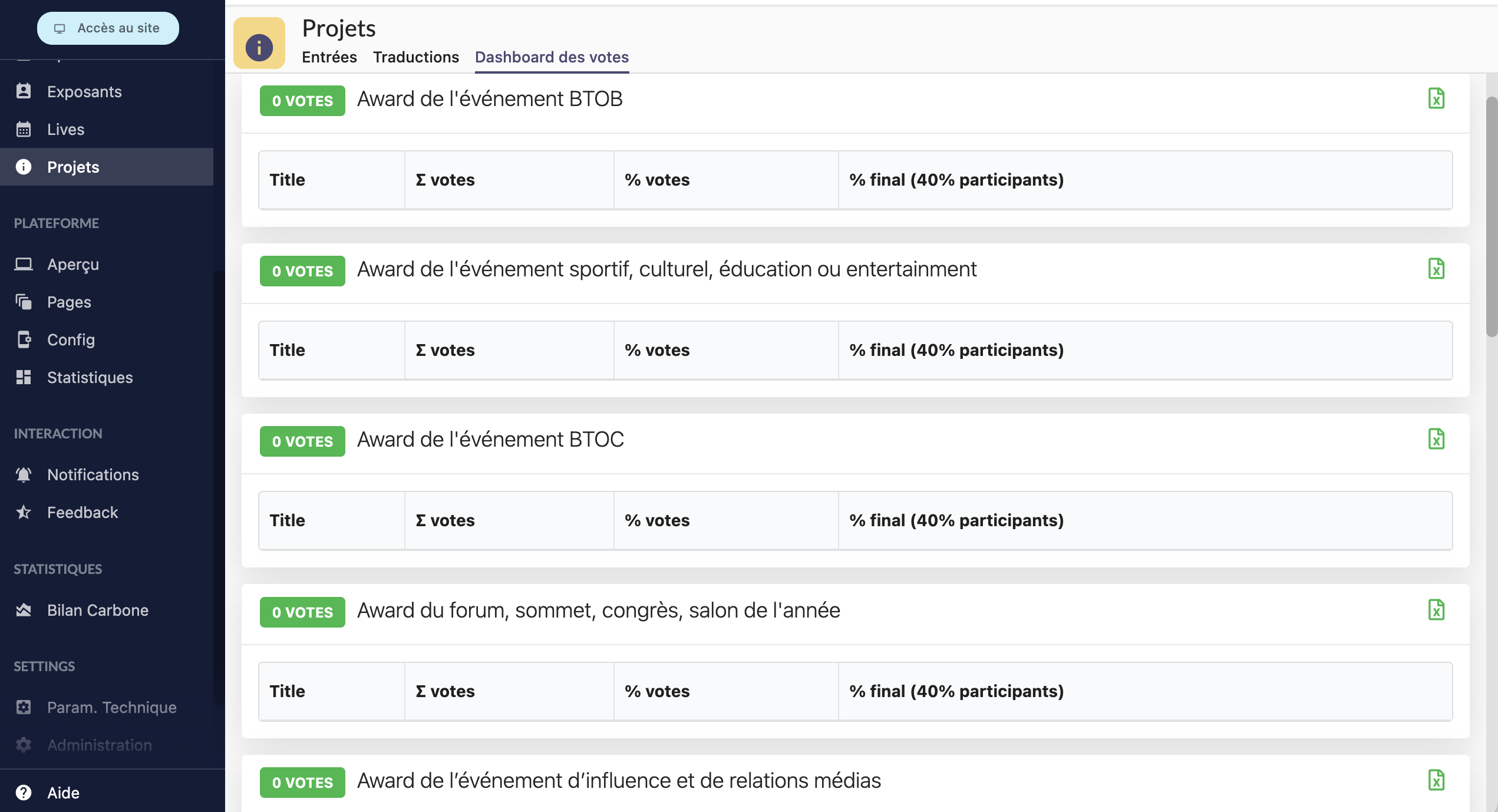
Task: Click the 0 VOTES badge for BTOC award
Action: pyautogui.click(x=302, y=441)
